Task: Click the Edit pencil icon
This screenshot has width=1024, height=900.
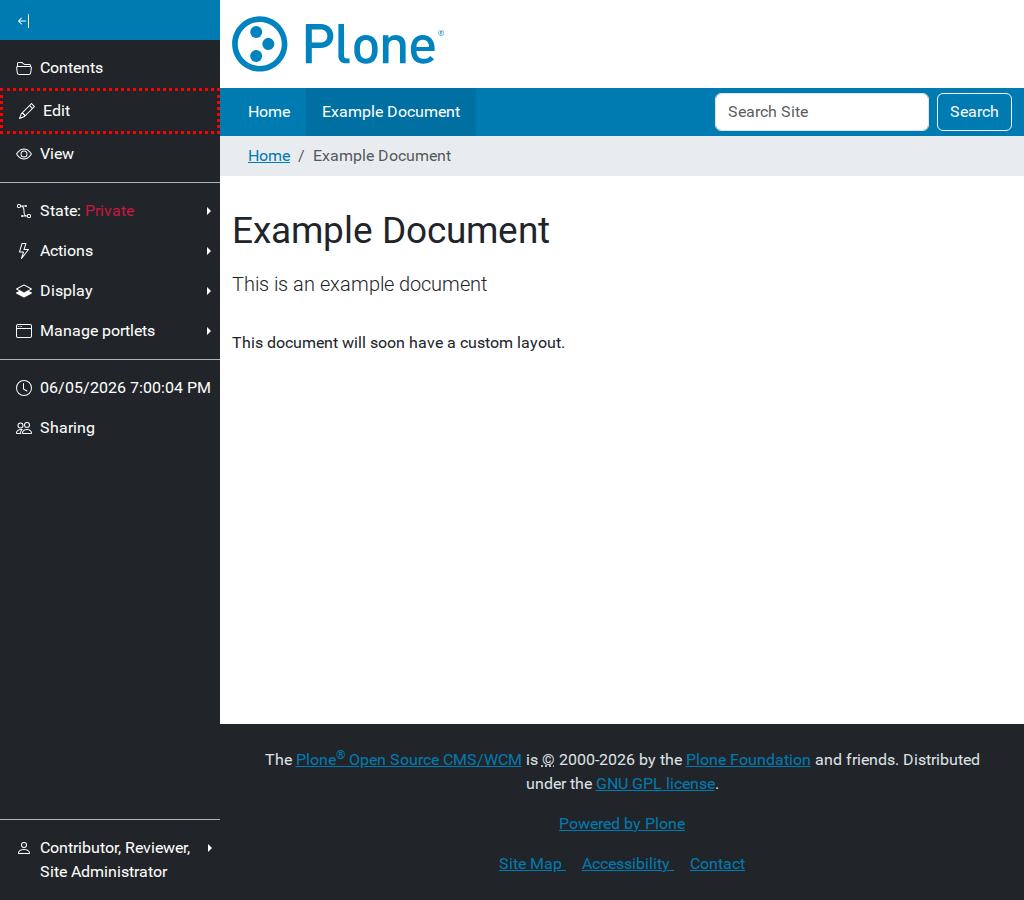Action: (27, 111)
